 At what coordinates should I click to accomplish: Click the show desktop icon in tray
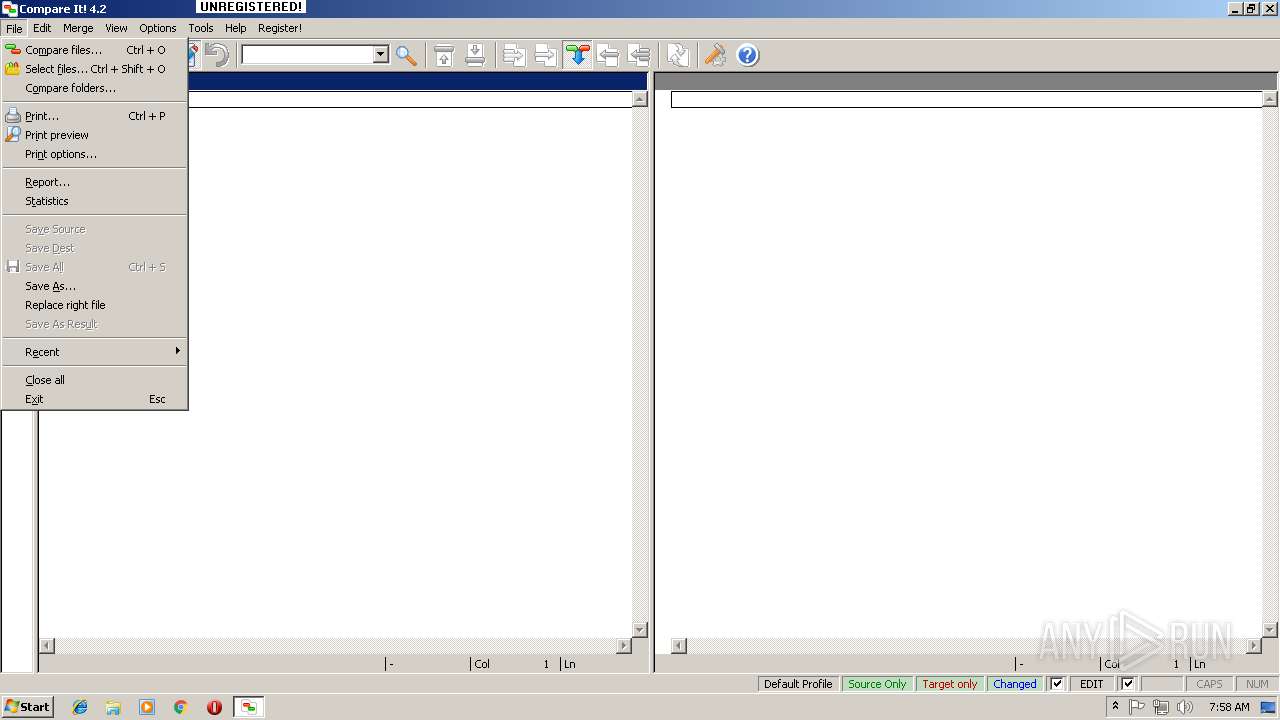click(1268, 707)
